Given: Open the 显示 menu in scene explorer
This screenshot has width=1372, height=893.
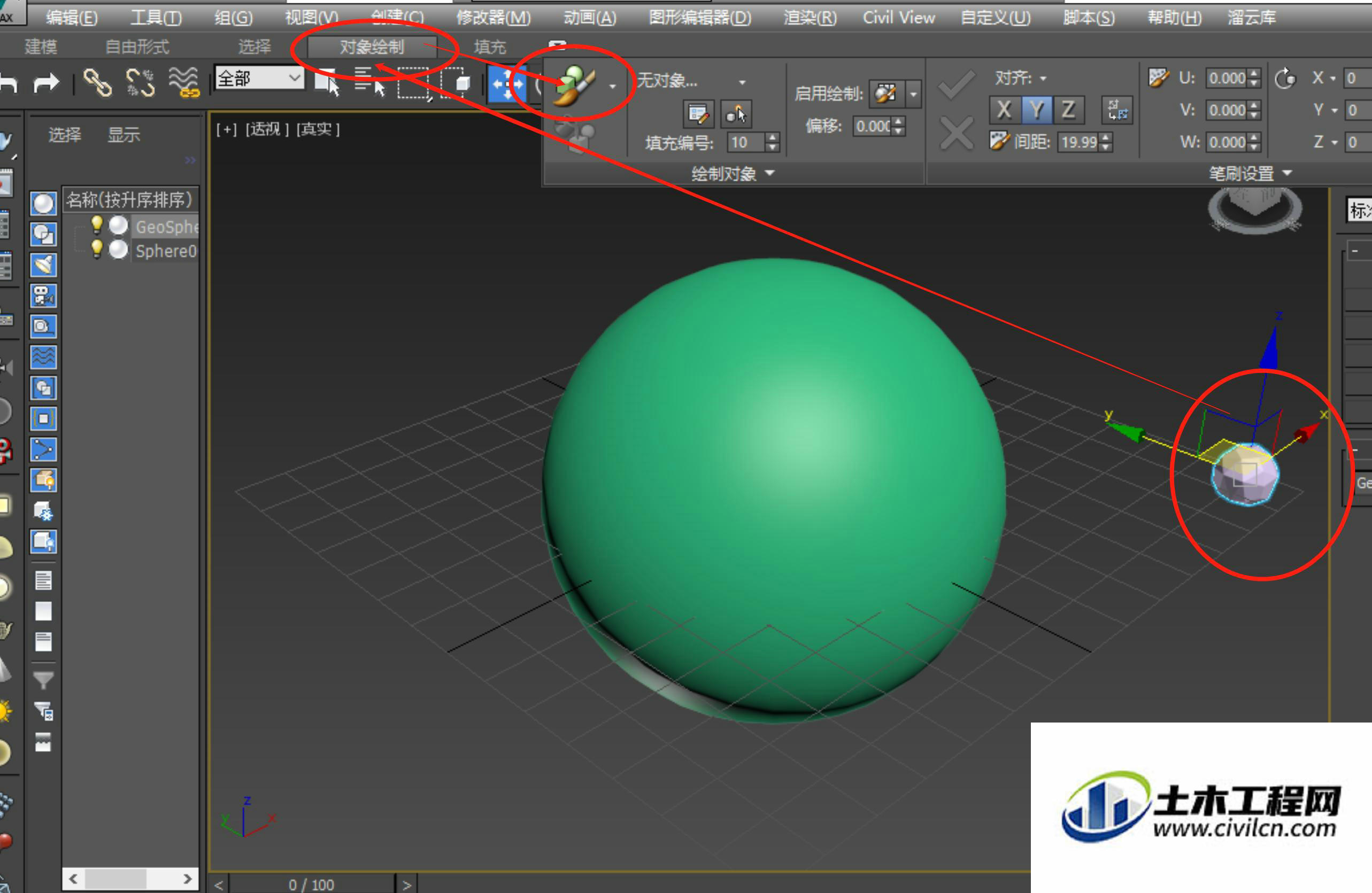Looking at the screenshot, I should 124,135.
